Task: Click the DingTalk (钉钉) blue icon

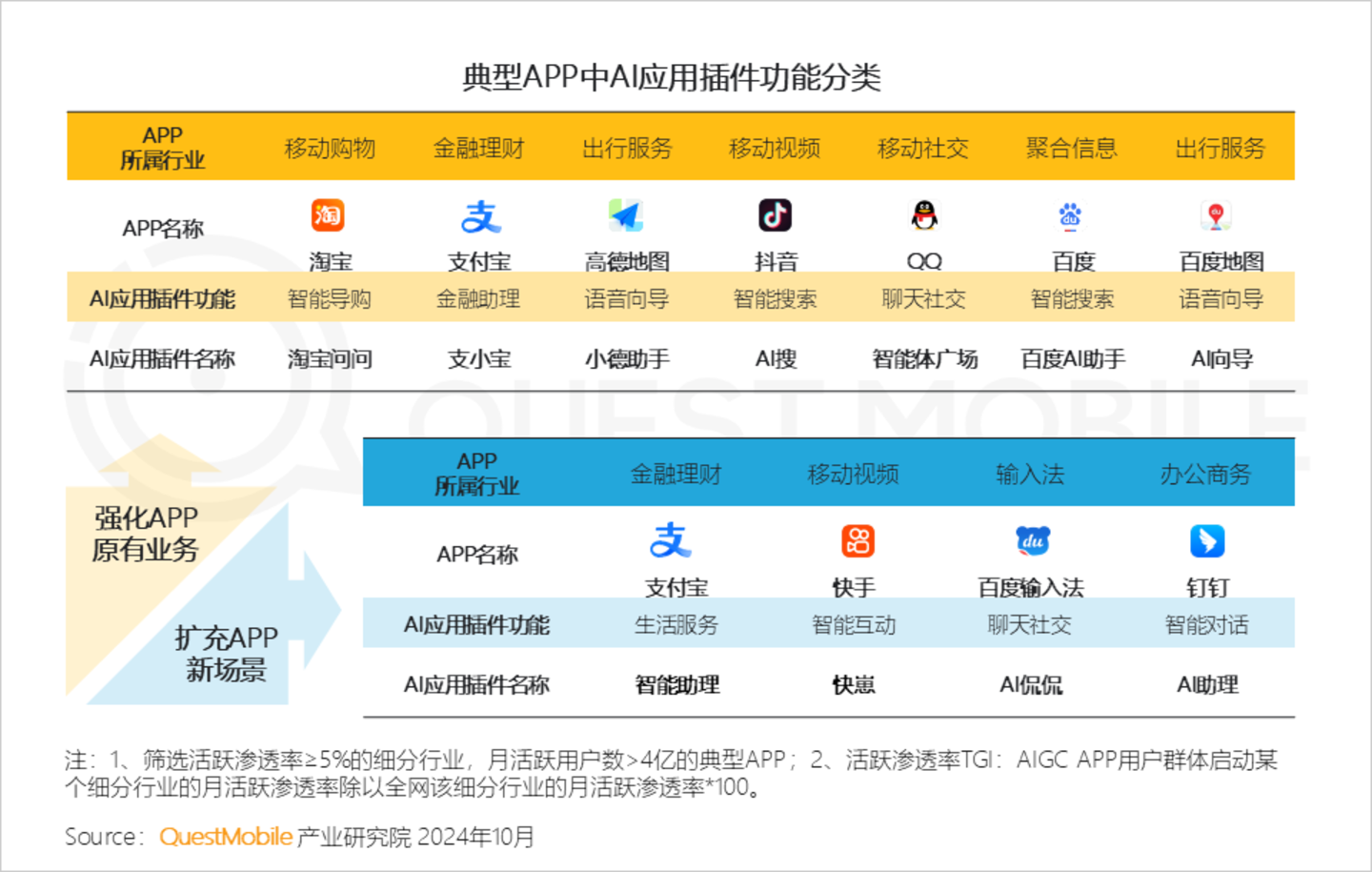Action: (x=1207, y=541)
